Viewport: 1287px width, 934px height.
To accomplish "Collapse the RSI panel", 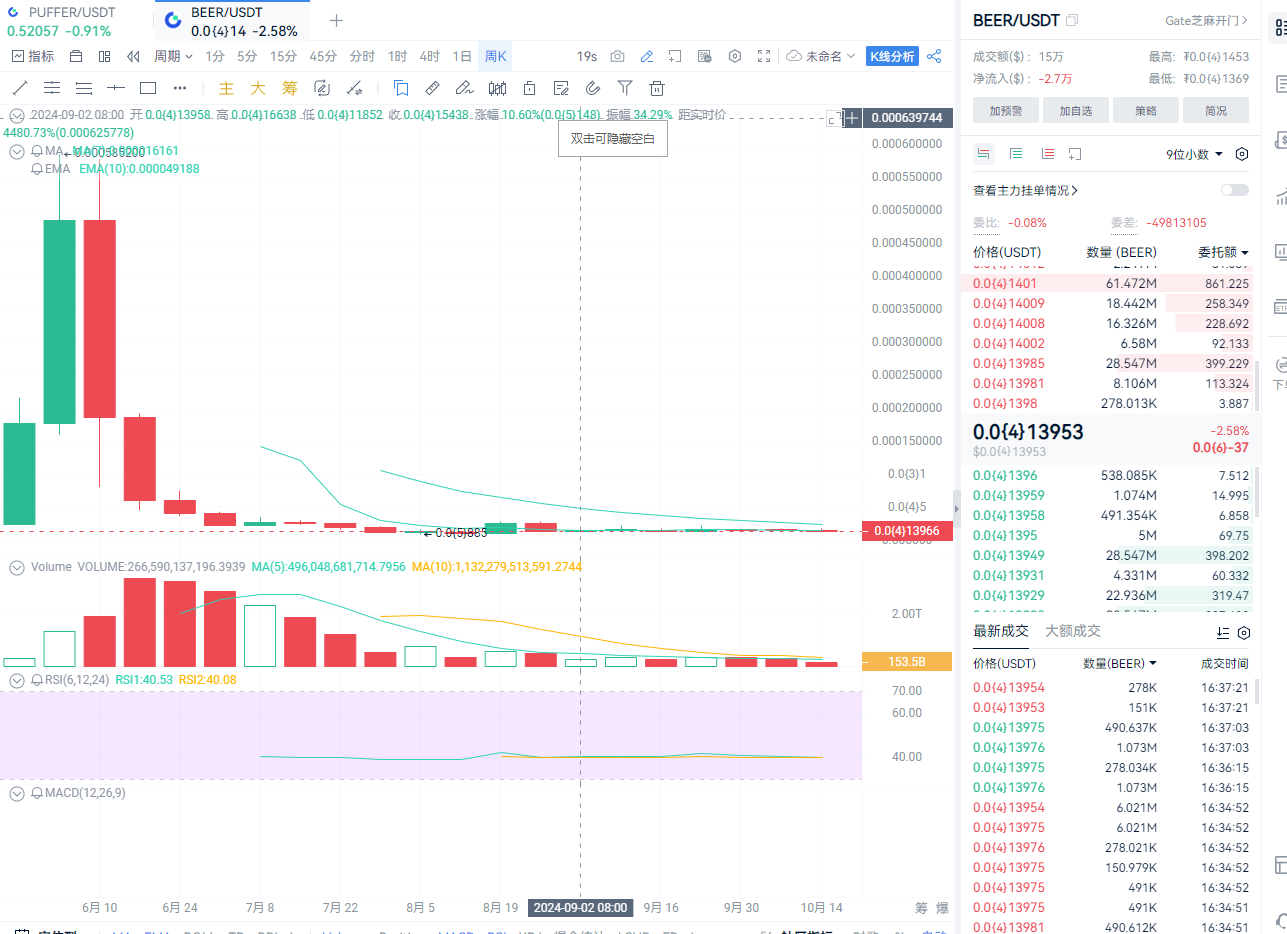I will [x=17, y=680].
